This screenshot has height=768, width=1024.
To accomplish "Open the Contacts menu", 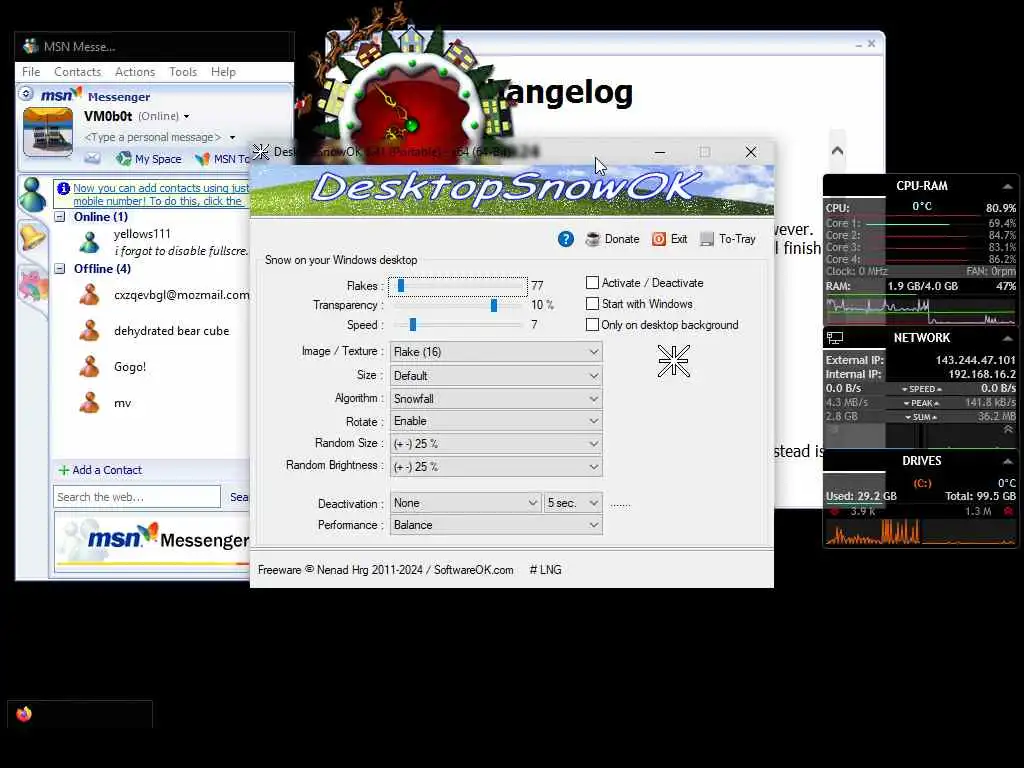I will click(x=77, y=72).
